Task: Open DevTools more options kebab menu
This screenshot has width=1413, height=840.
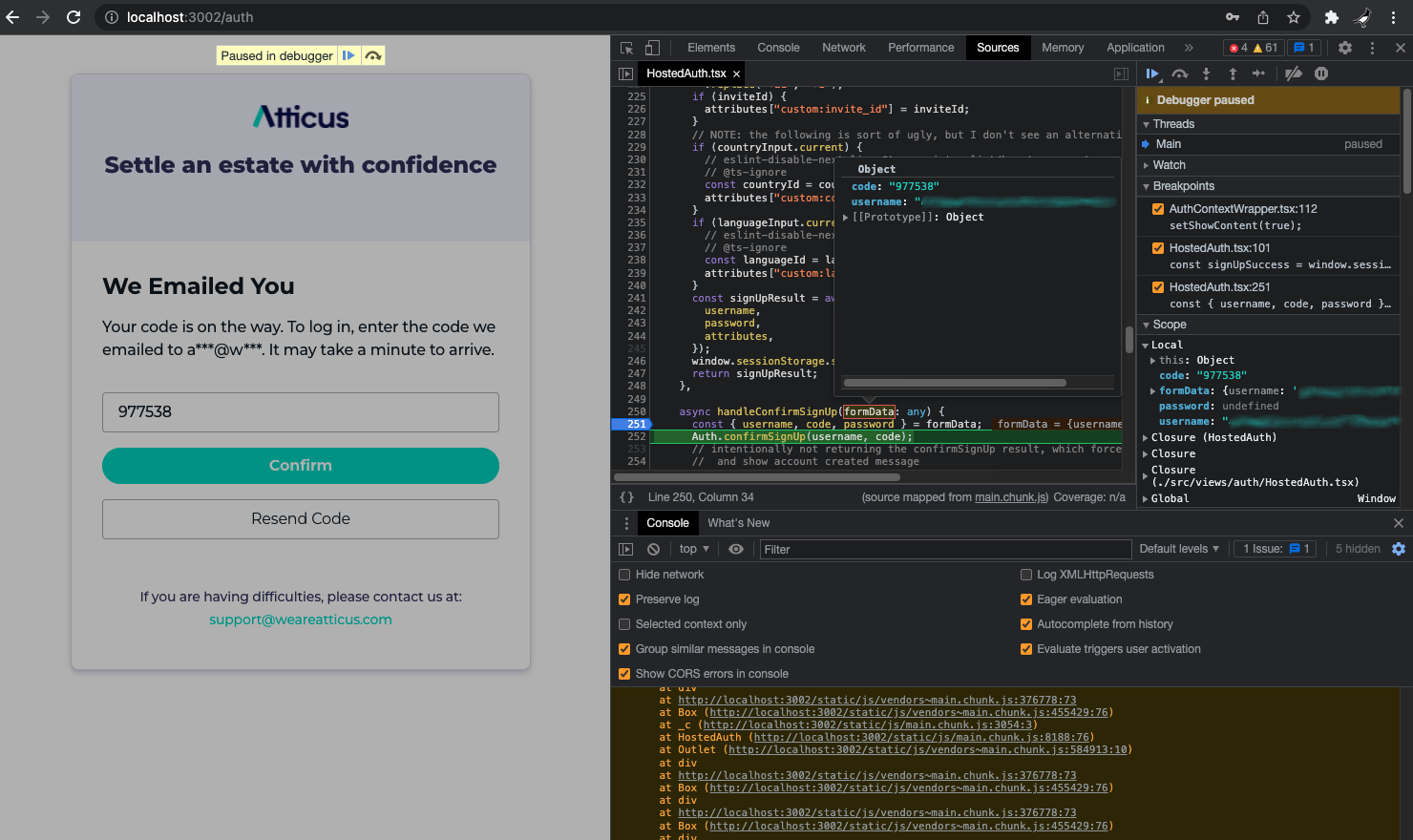Action: tap(1373, 48)
